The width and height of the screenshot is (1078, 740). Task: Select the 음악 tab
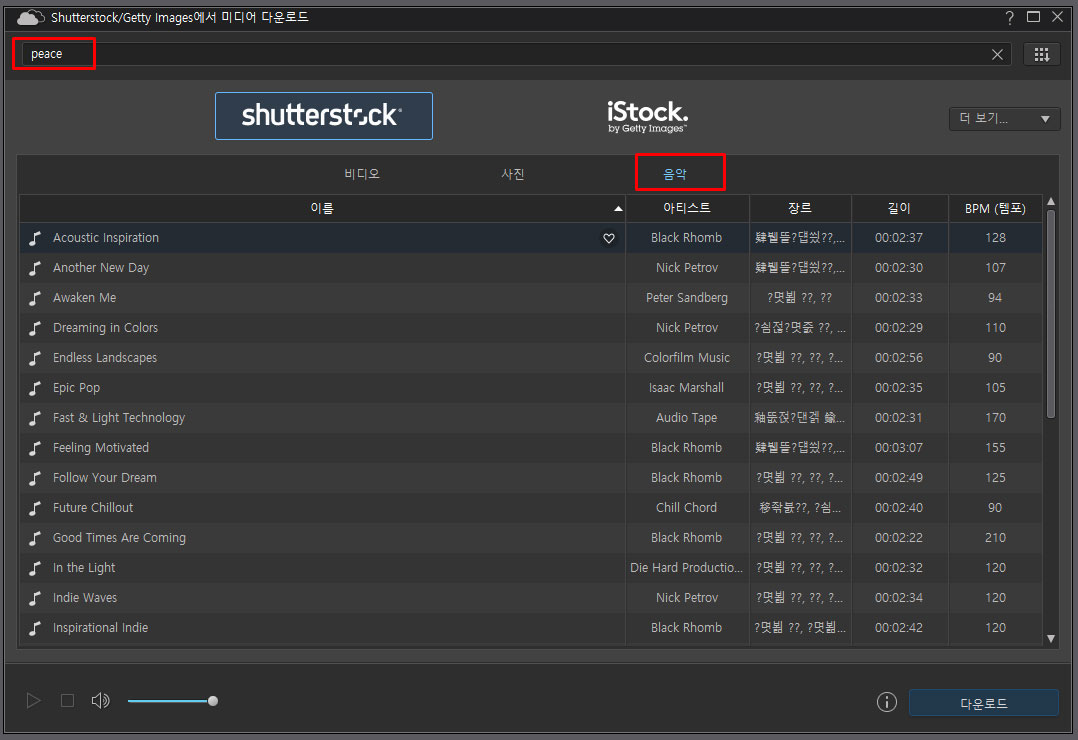(x=674, y=174)
